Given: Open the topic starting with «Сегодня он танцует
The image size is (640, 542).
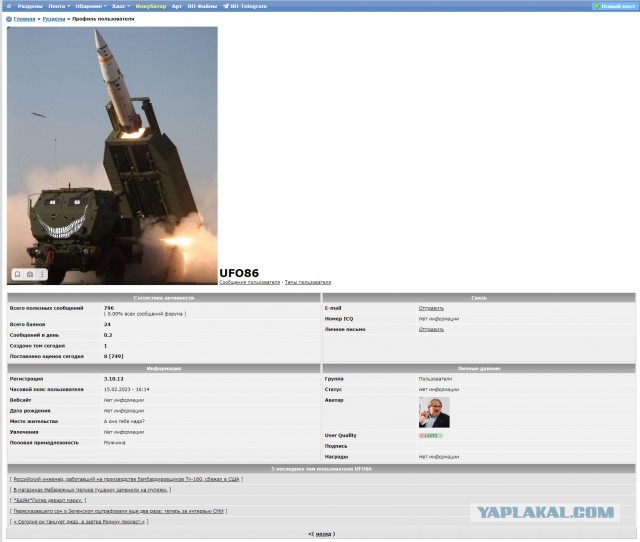Looking at the screenshot, I should tap(79, 522).
